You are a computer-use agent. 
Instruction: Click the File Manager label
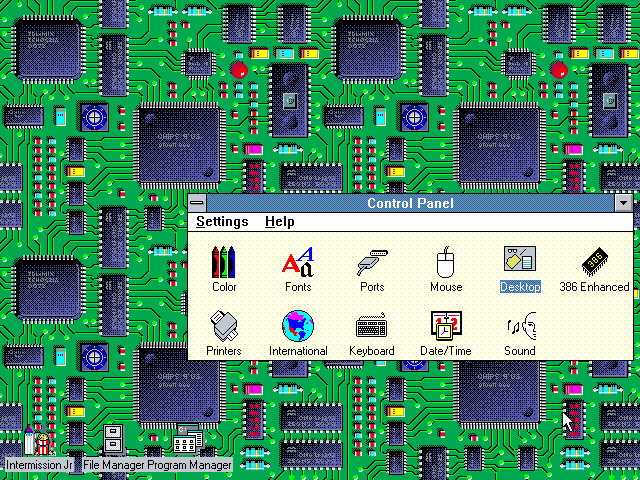[114, 465]
